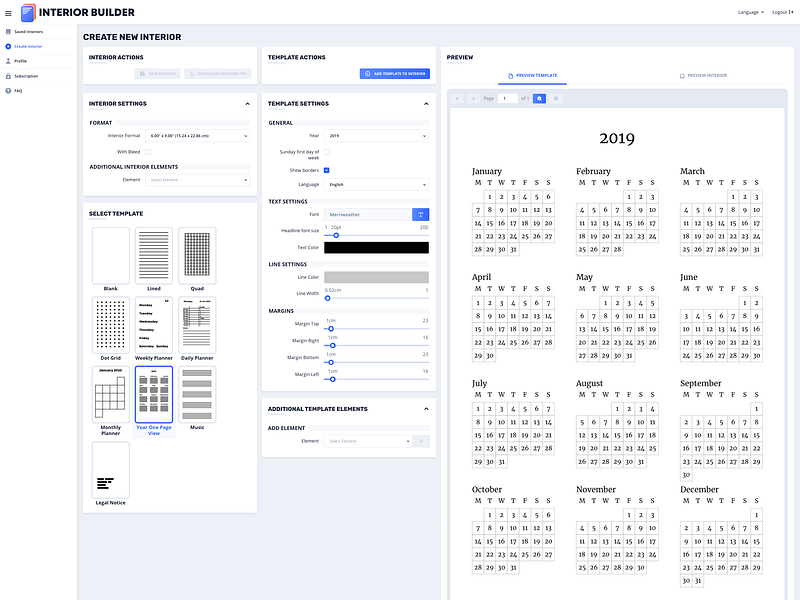This screenshot has height=600, width=800.
Task: Click the Line Width slider handle
Action: point(328,298)
